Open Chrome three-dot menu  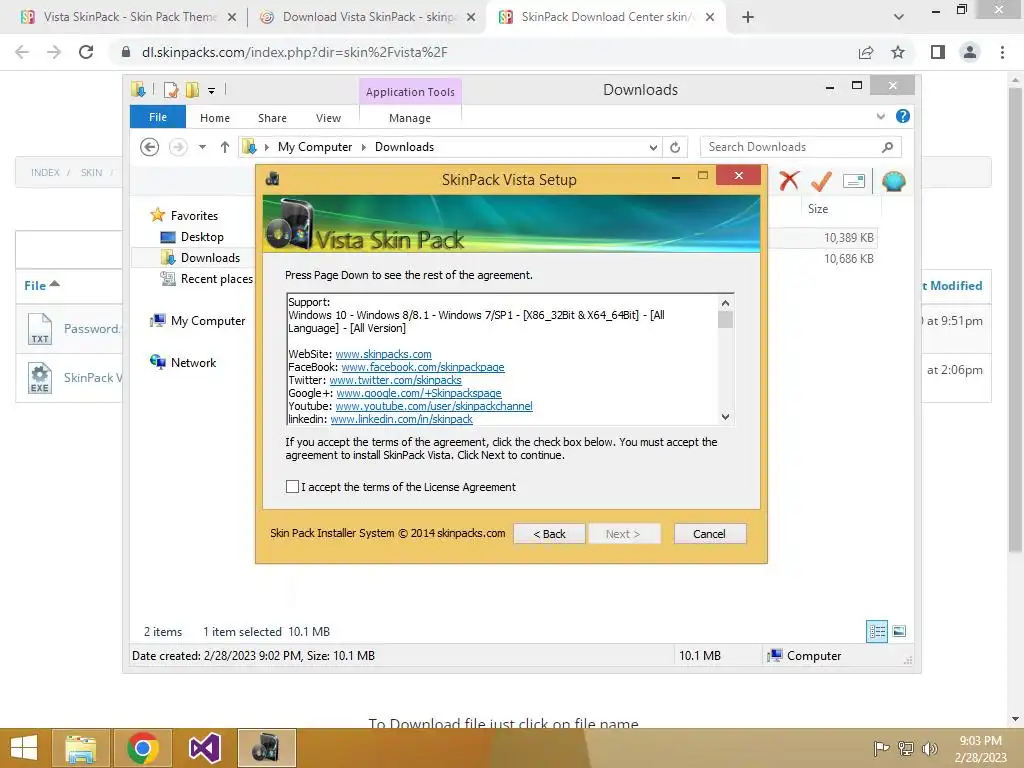coord(1002,52)
